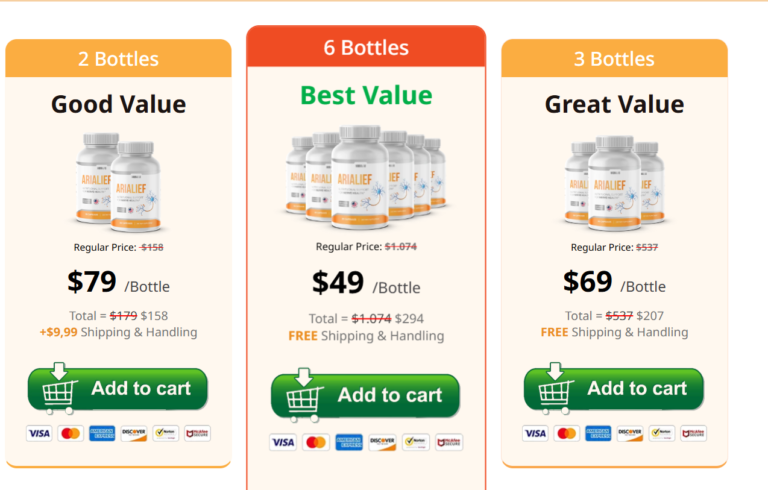Select the three-bottle product image
Viewport: 768px width, 490px height.
pos(614,183)
